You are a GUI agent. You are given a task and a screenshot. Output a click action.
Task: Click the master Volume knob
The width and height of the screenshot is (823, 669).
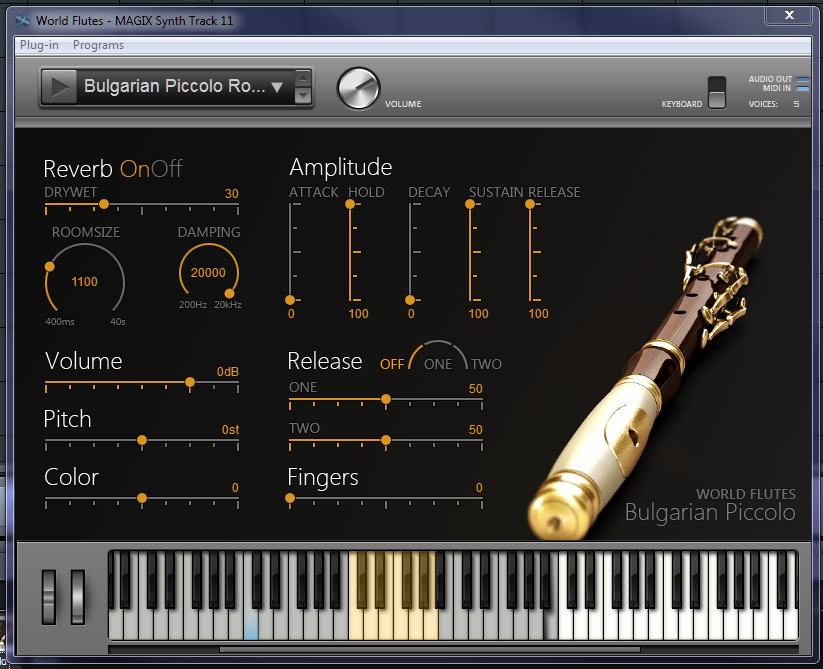click(x=358, y=88)
